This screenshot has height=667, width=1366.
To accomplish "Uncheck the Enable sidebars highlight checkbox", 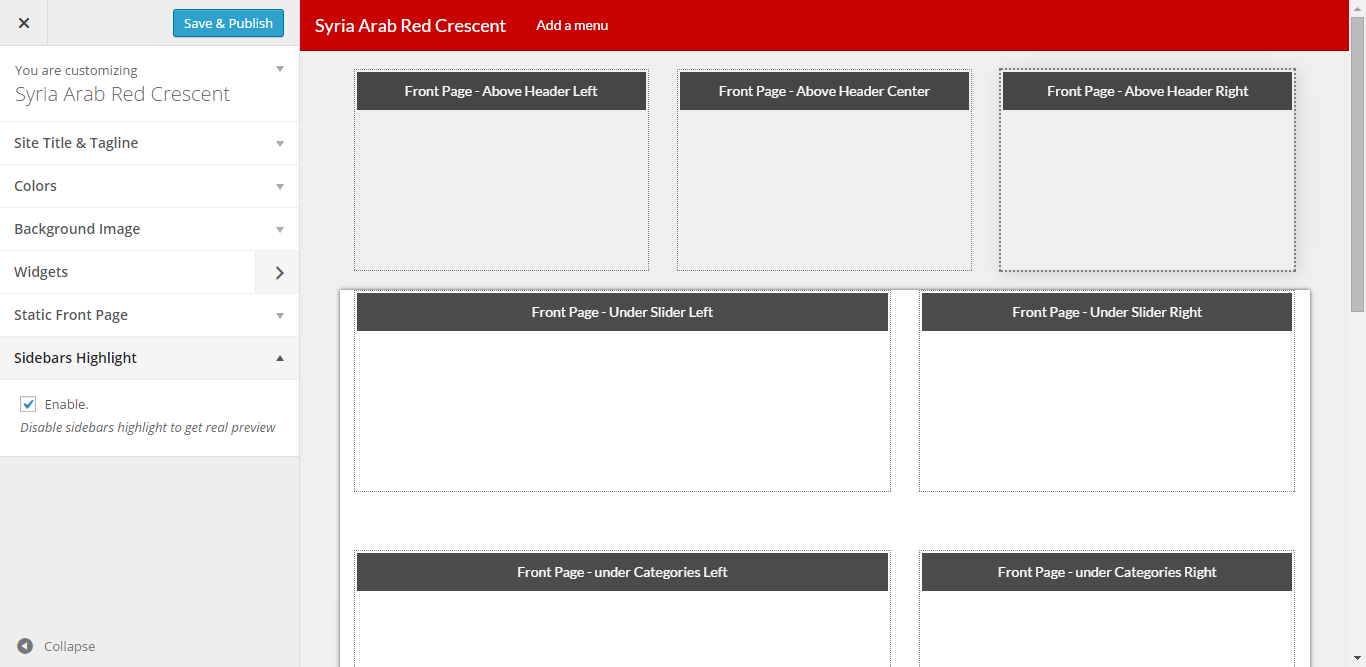I will 28,404.
